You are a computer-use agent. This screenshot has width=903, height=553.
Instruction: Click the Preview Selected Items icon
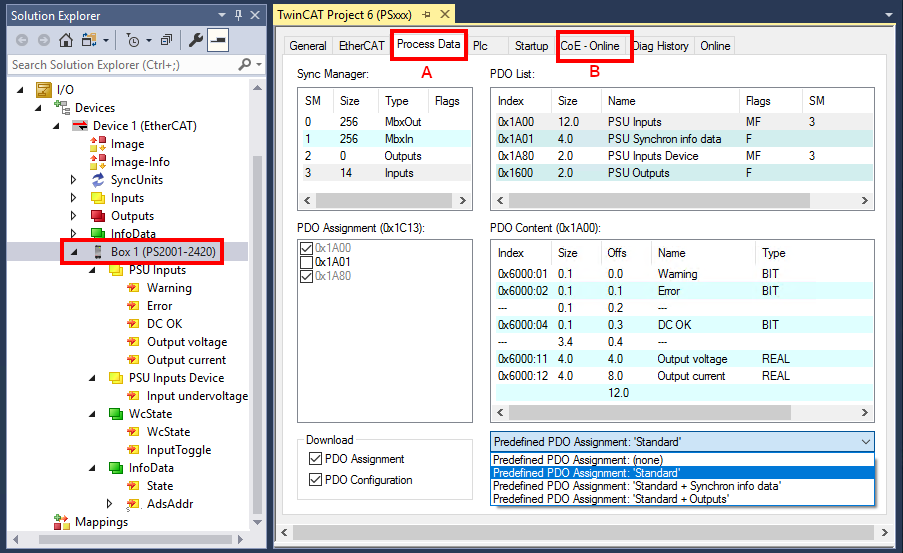coord(218,40)
